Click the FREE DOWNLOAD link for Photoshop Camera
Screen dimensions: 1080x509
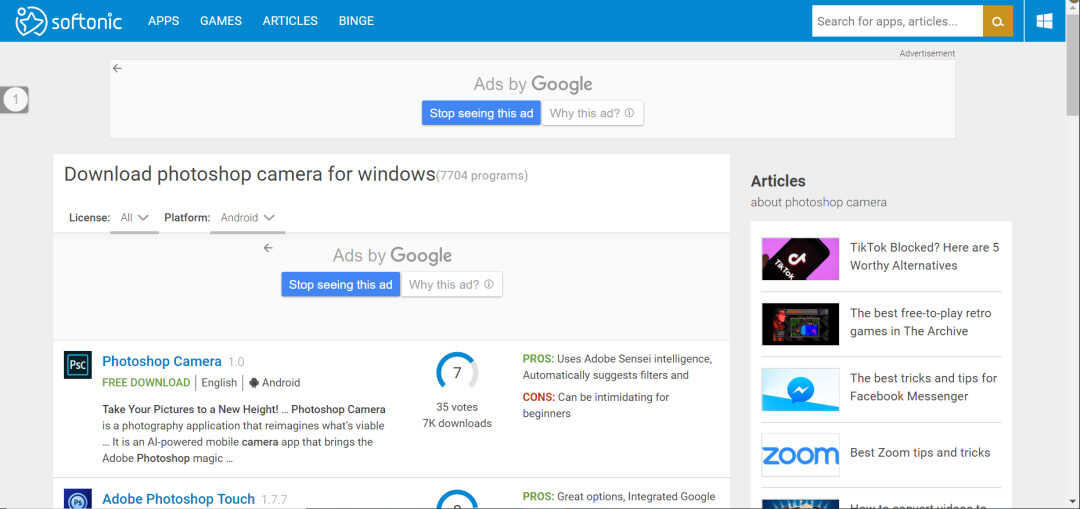coord(146,382)
